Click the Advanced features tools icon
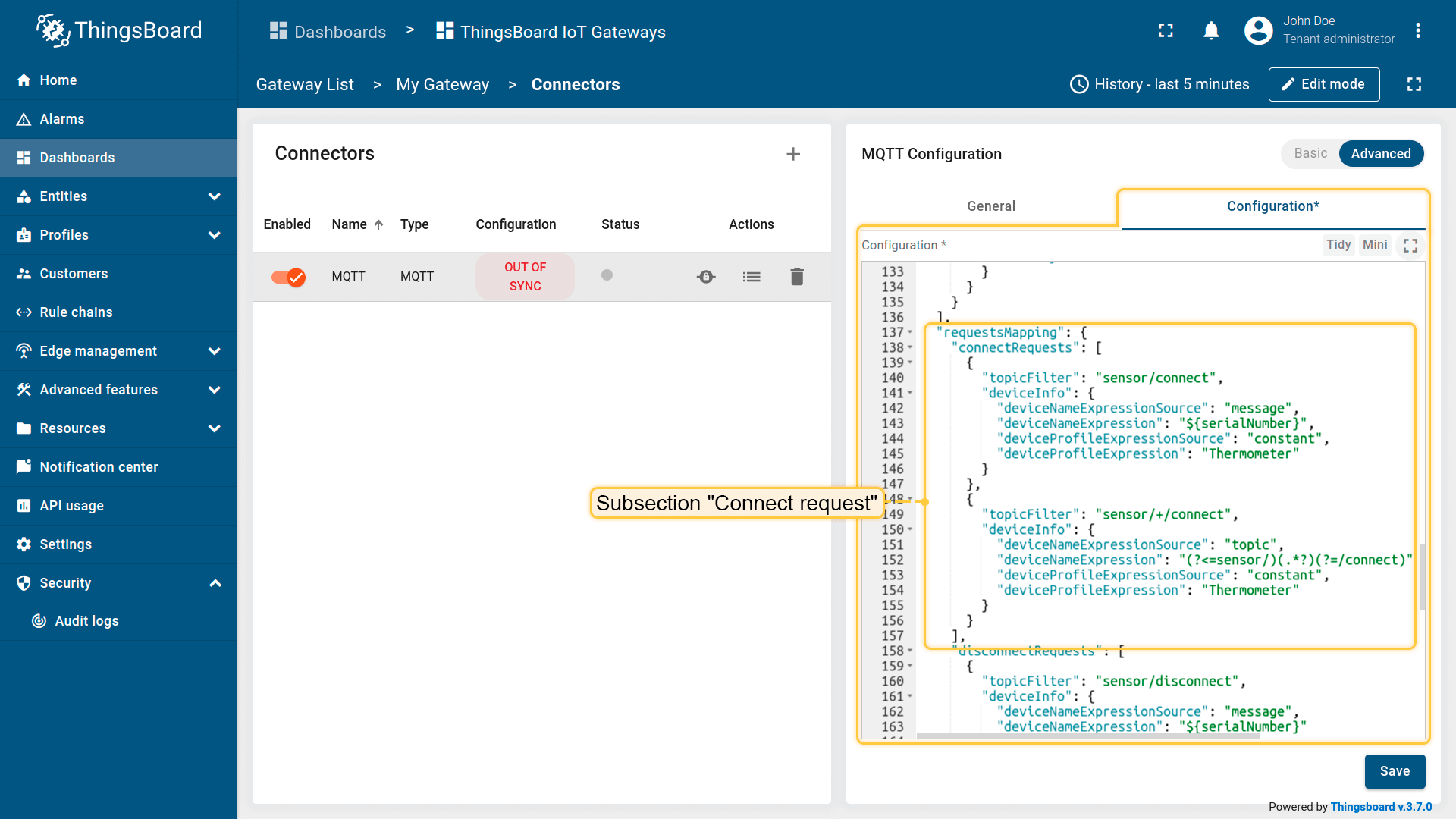This screenshot has height=819, width=1456. point(24,390)
